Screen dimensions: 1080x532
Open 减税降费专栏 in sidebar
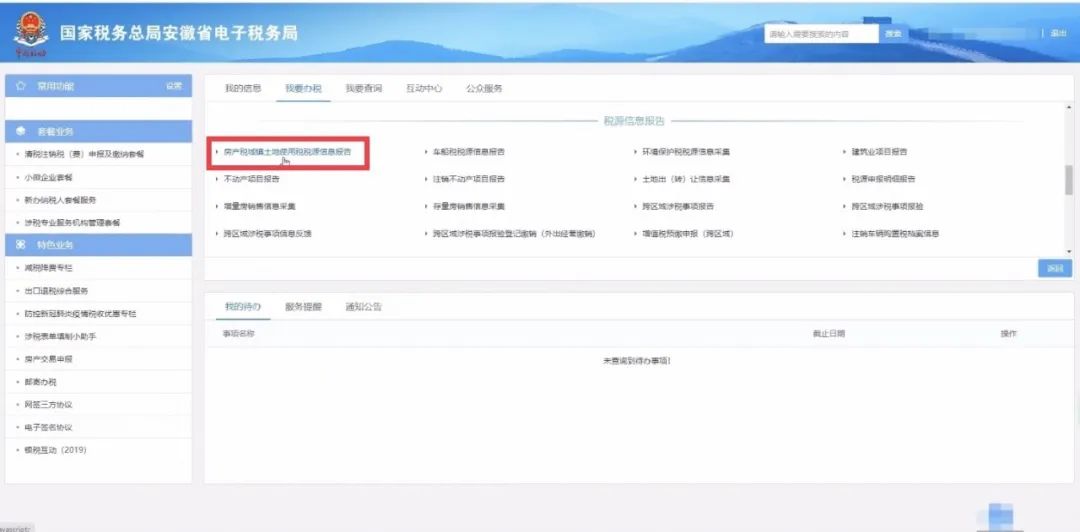48,268
